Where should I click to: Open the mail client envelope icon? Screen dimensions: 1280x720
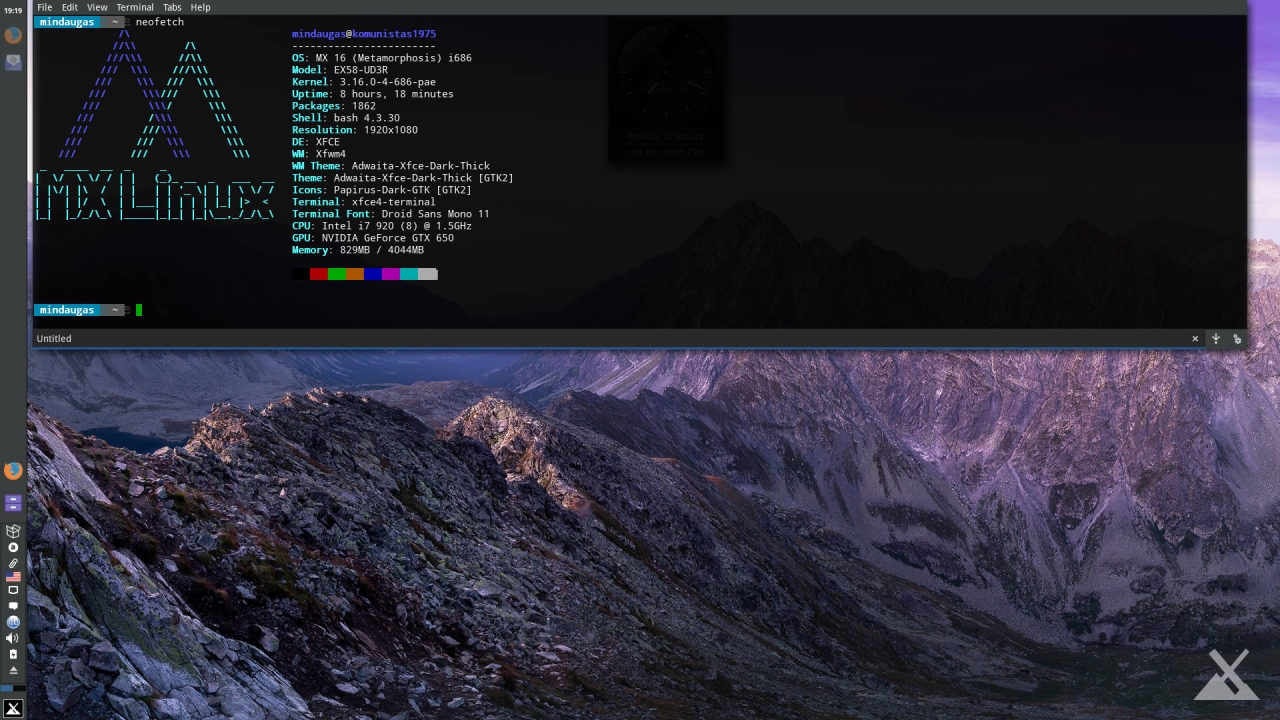(x=13, y=62)
